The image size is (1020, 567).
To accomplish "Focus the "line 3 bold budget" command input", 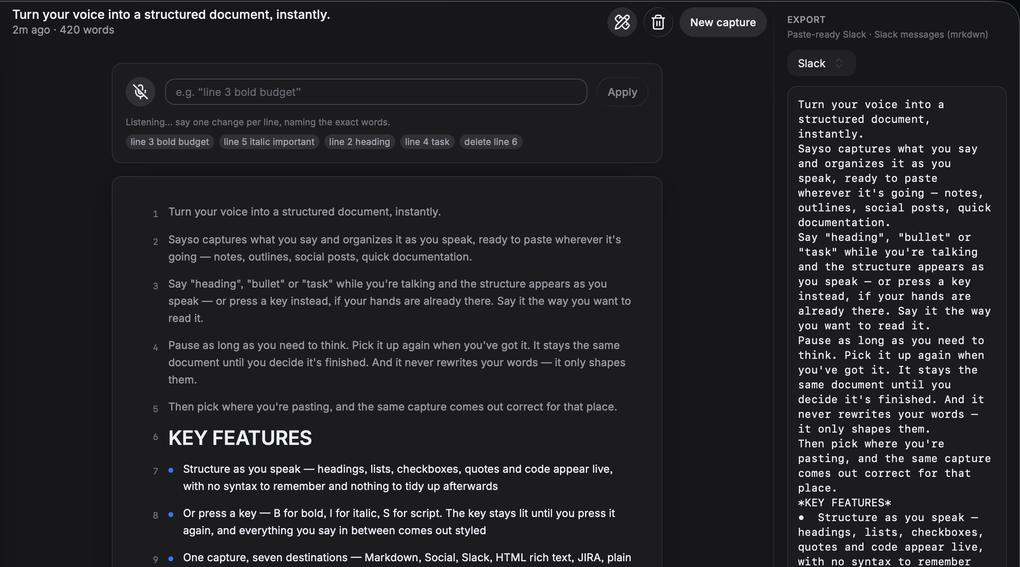I will pos(376,92).
